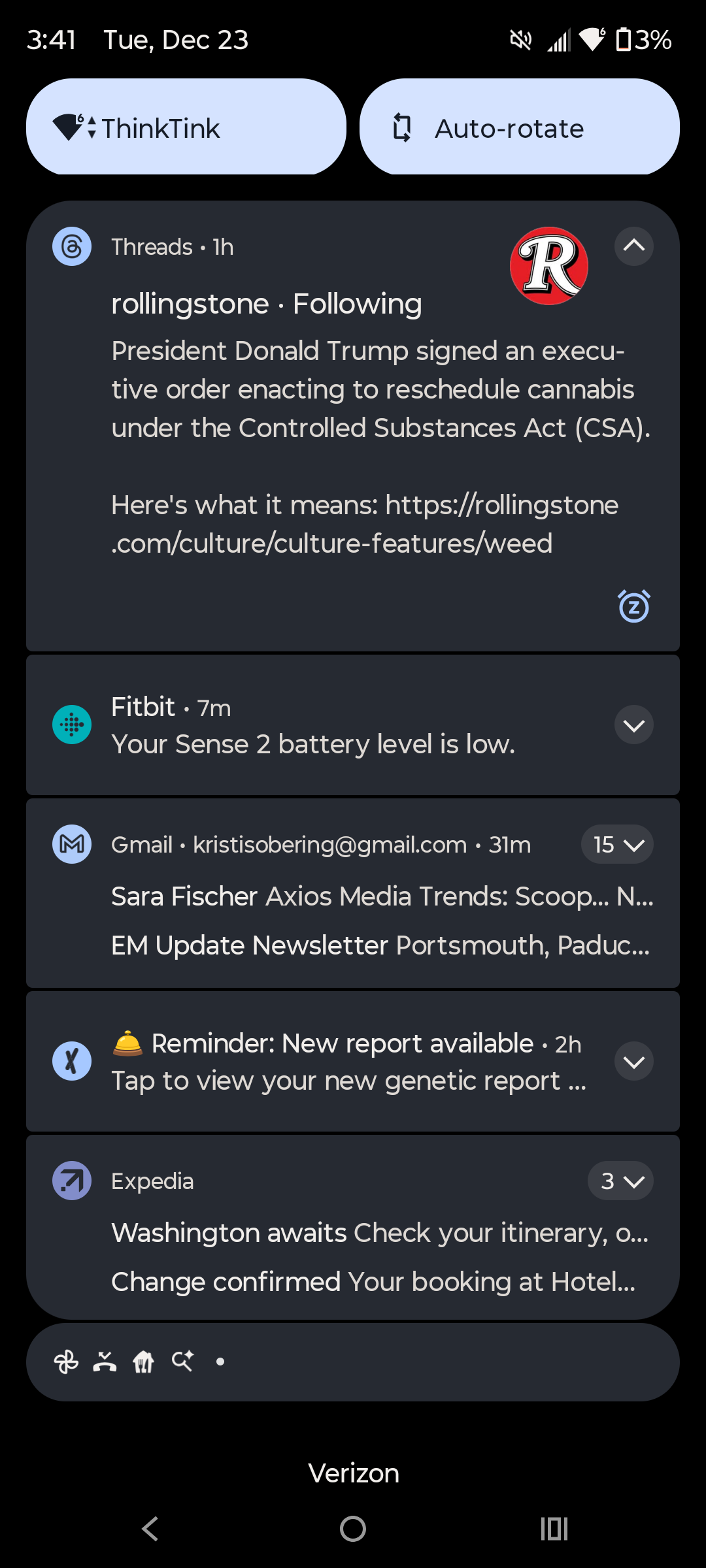Viewport: 706px width, 1568px height.
Task: Snooze the Threads notification
Action: coord(633,606)
